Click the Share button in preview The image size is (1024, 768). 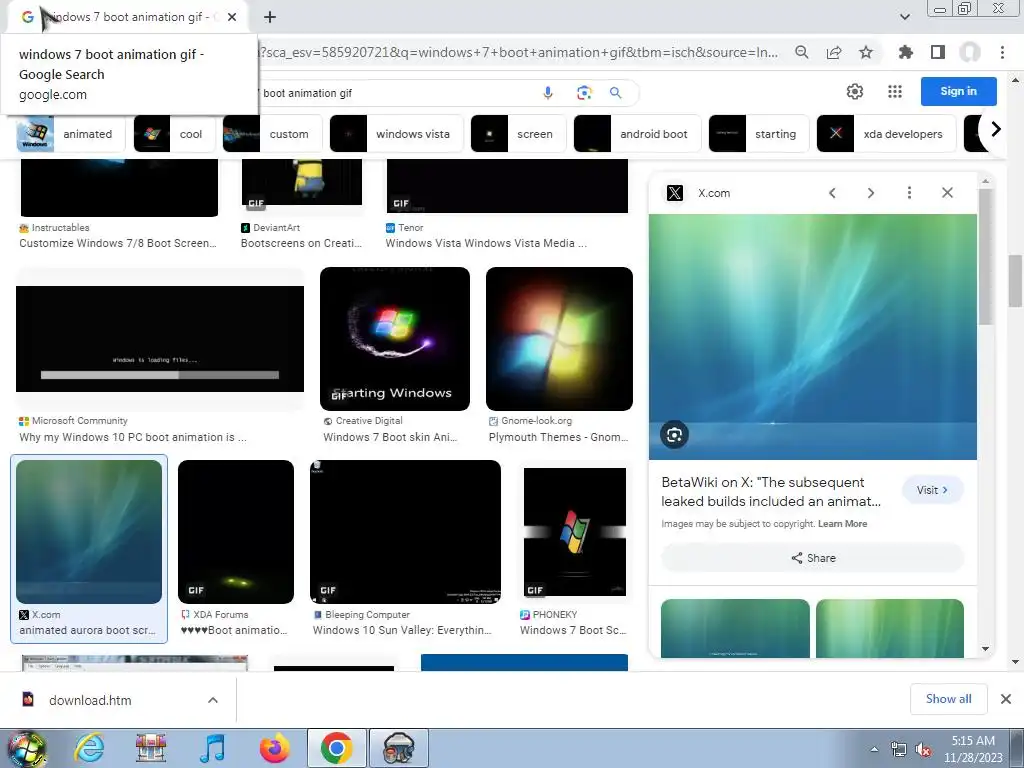[813, 558]
